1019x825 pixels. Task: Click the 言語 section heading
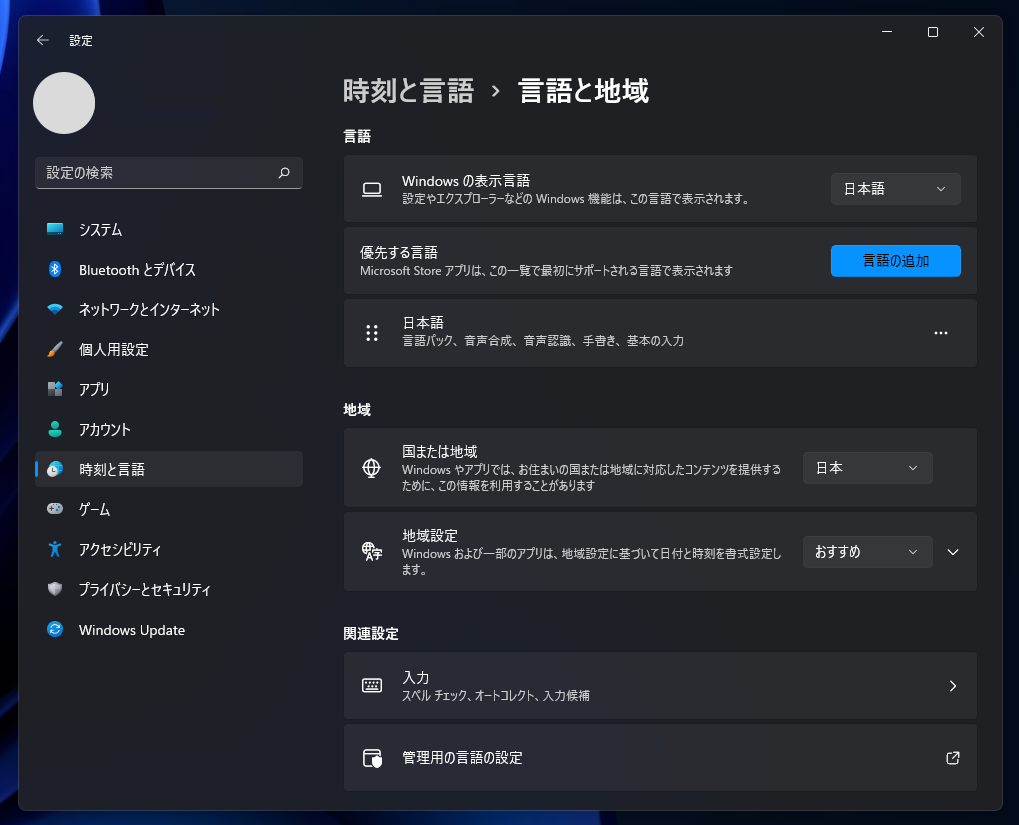tap(357, 137)
